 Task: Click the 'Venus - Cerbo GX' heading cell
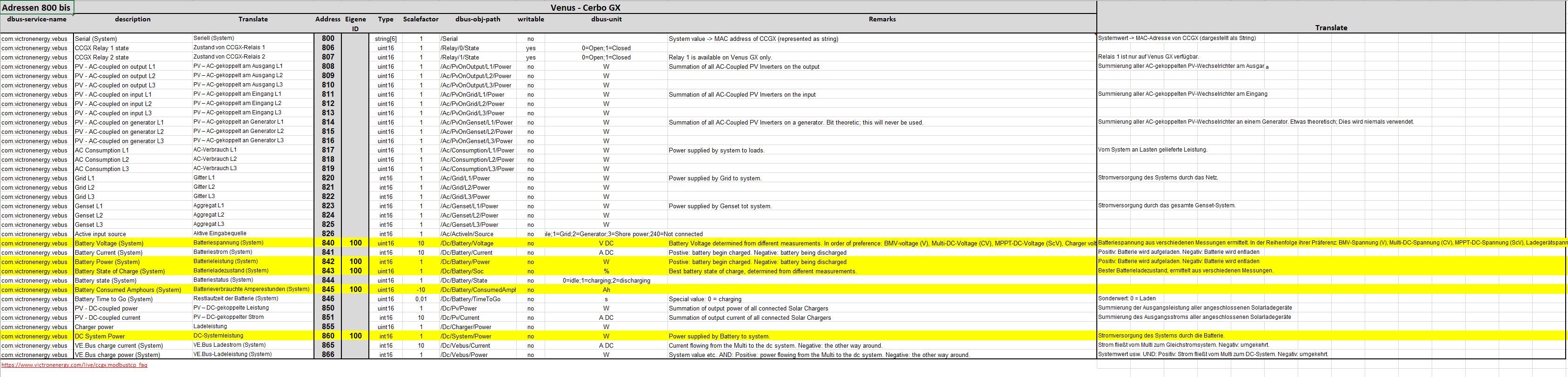[x=585, y=7]
